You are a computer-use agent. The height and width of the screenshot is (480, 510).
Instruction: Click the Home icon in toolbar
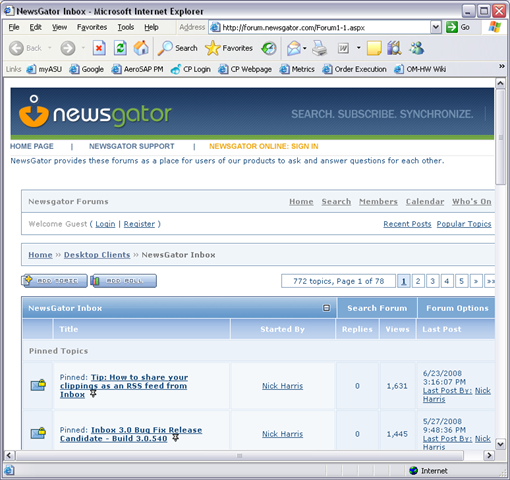[141, 48]
